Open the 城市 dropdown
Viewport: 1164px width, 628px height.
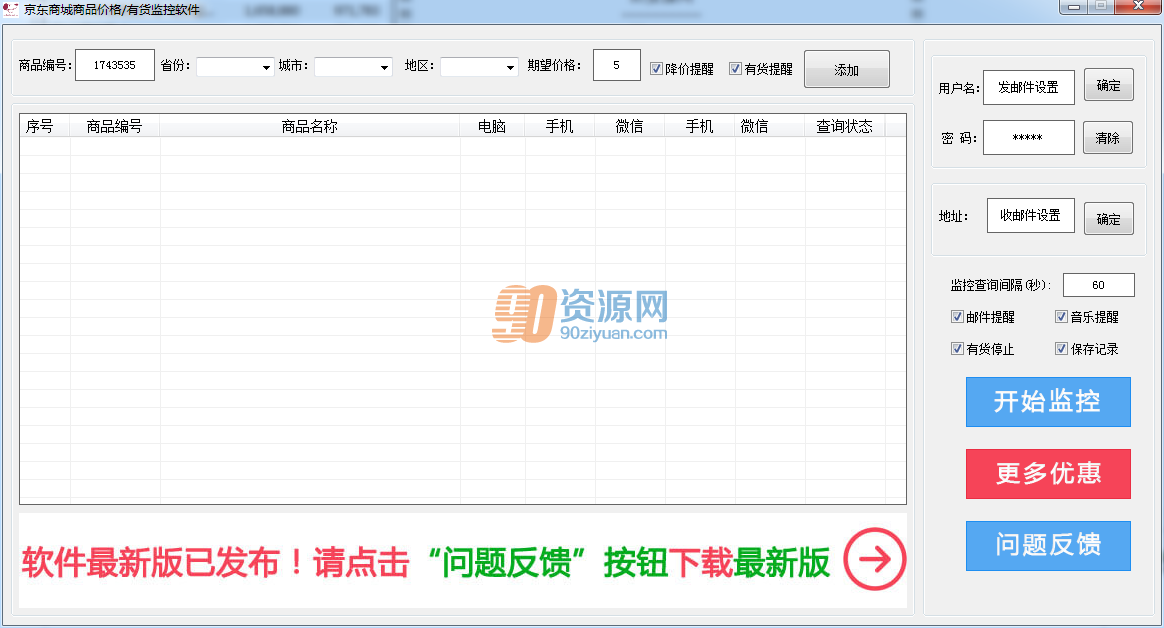[x=353, y=67]
